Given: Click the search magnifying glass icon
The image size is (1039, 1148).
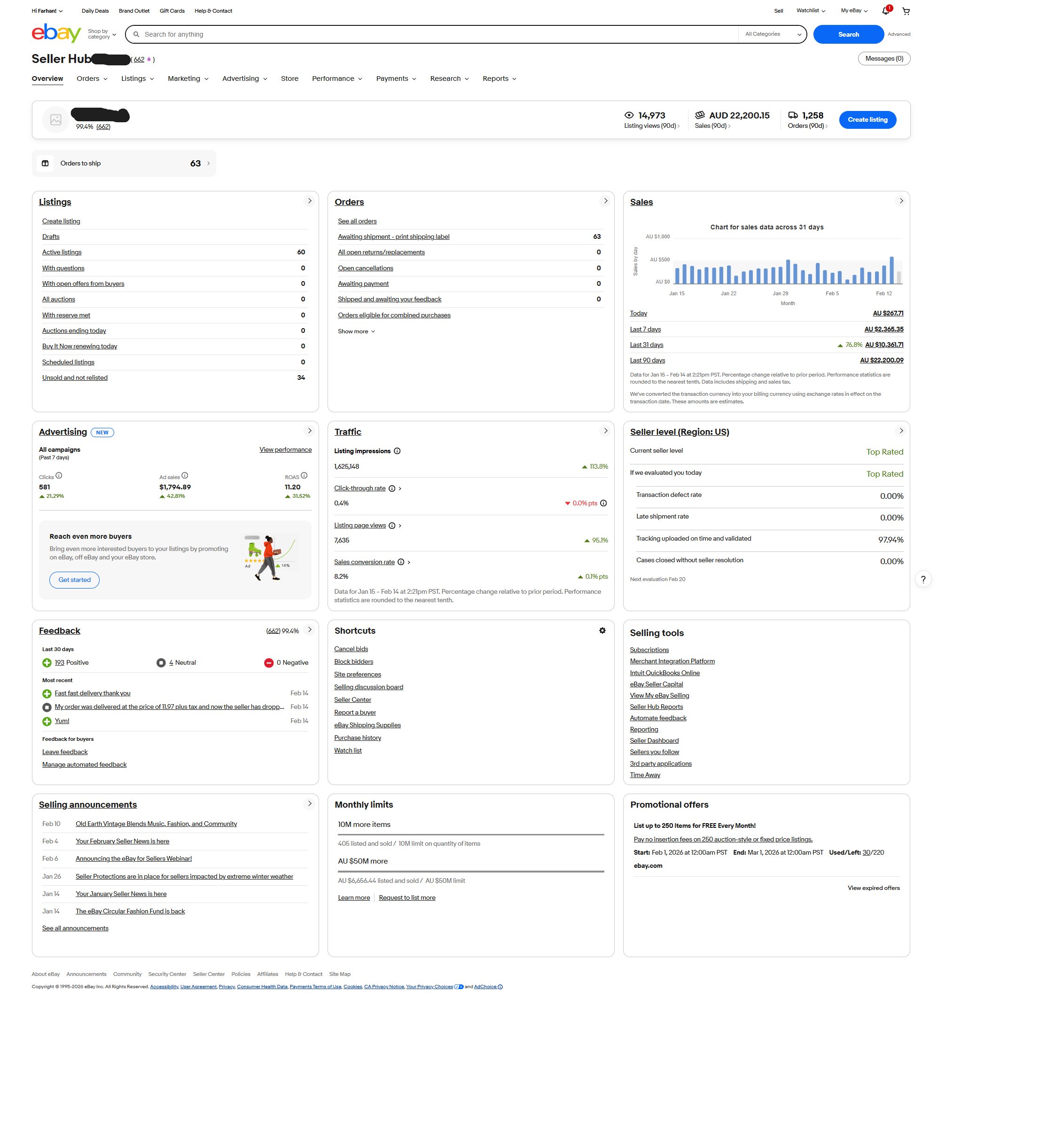Looking at the screenshot, I should [x=136, y=34].
